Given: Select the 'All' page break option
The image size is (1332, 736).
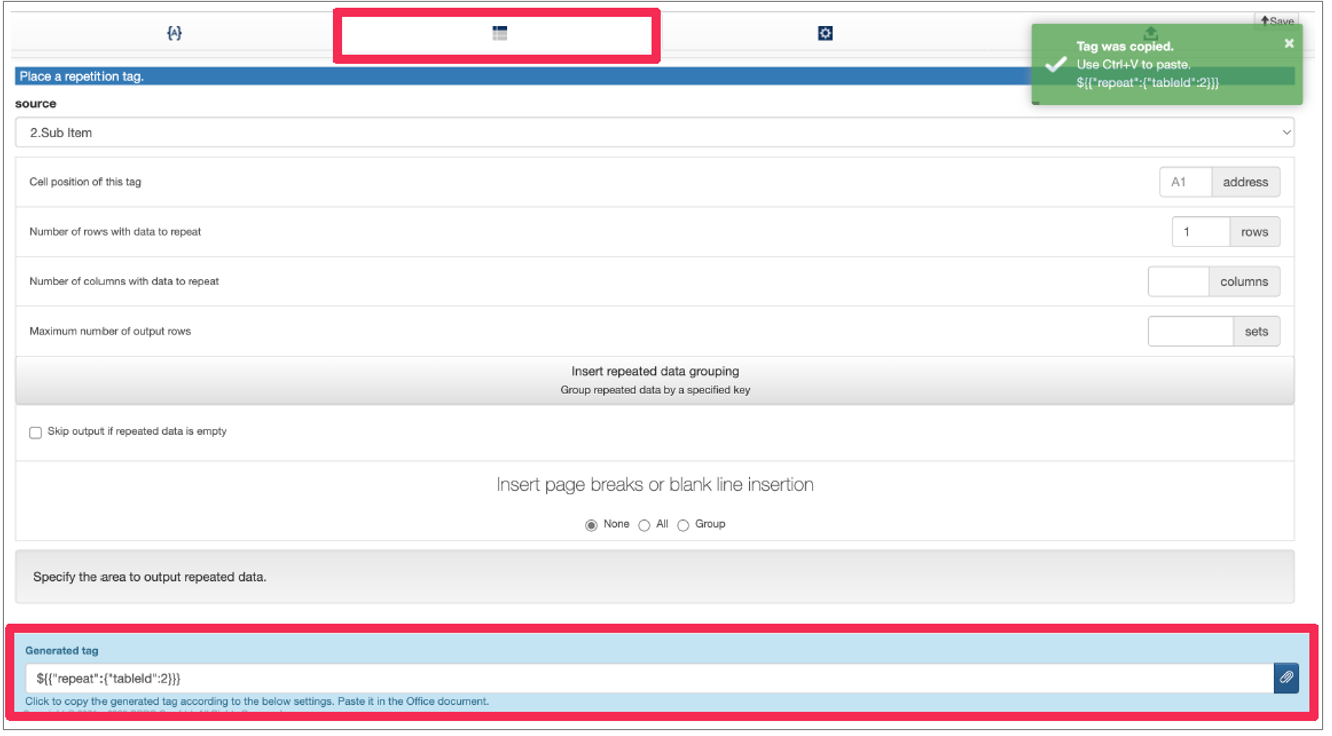Looking at the screenshot, I should 644,525.
